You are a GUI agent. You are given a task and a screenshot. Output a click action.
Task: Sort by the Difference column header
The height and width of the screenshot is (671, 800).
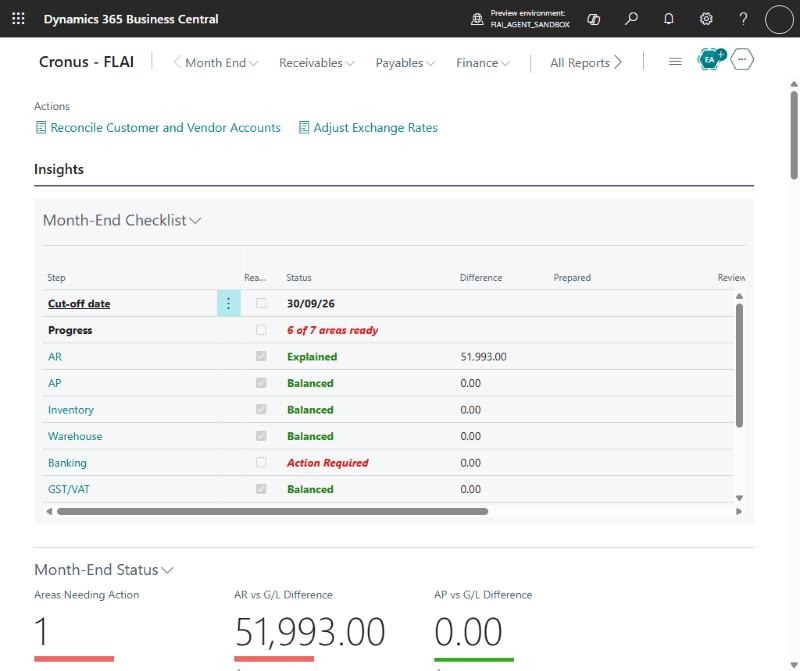481,278
